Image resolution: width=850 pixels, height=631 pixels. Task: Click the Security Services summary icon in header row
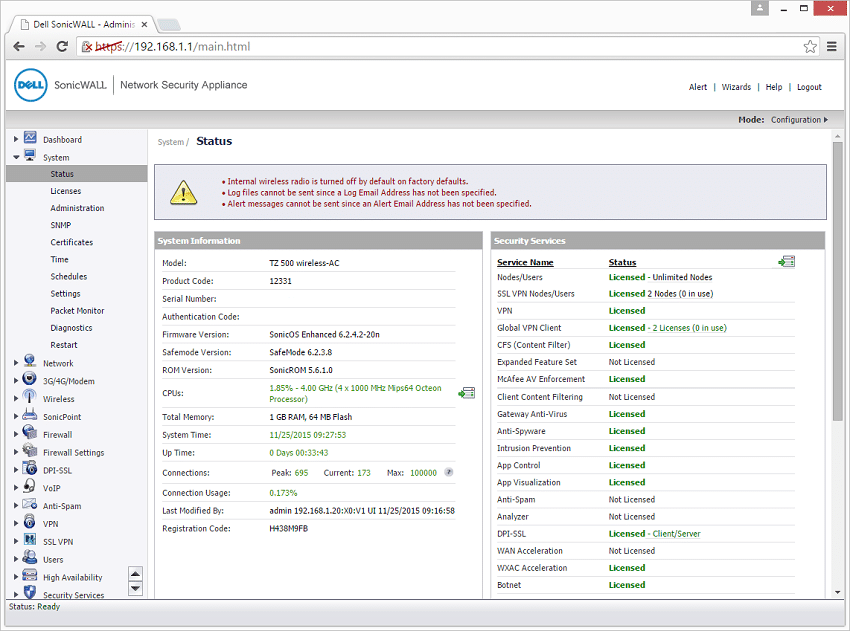click(787, 262)
